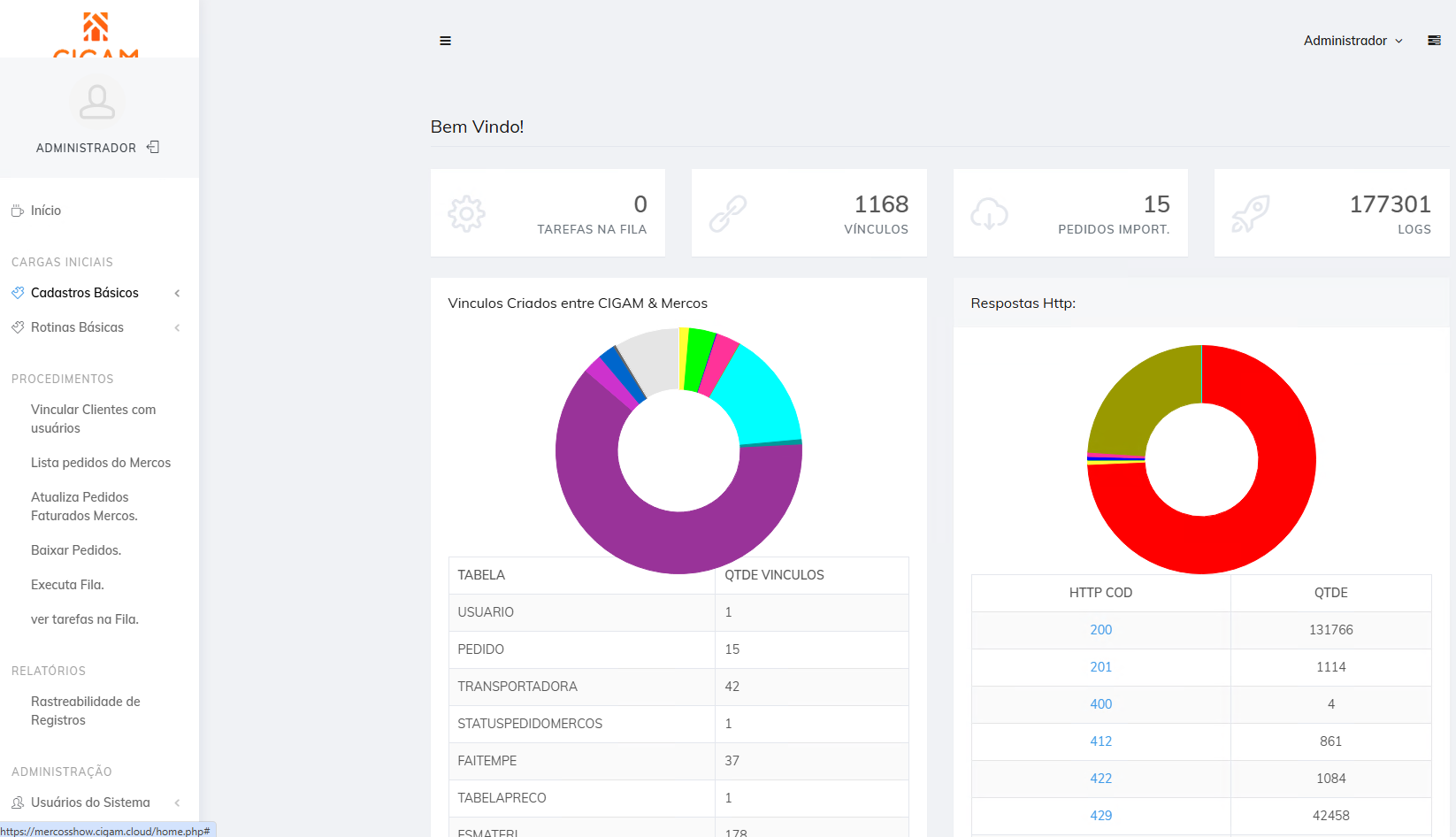Open Rastreabilidade de Registros report
This screenshot has width=1456, height=837.
pyautogui.click(x=86, y=710)
